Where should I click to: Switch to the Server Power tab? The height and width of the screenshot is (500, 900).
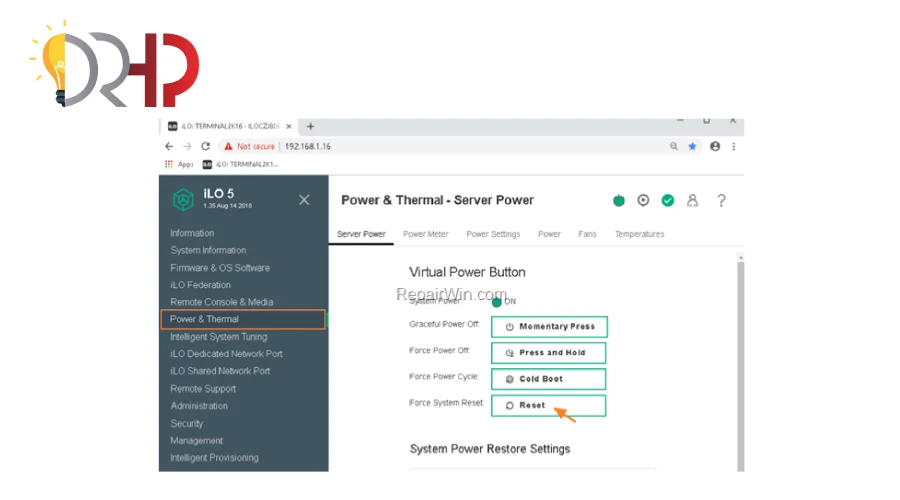(361, 234)
